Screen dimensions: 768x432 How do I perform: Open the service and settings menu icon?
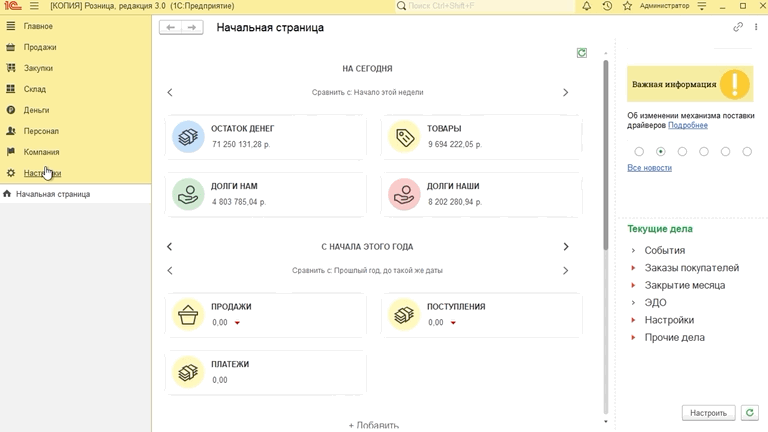click(x=701, y=6)
